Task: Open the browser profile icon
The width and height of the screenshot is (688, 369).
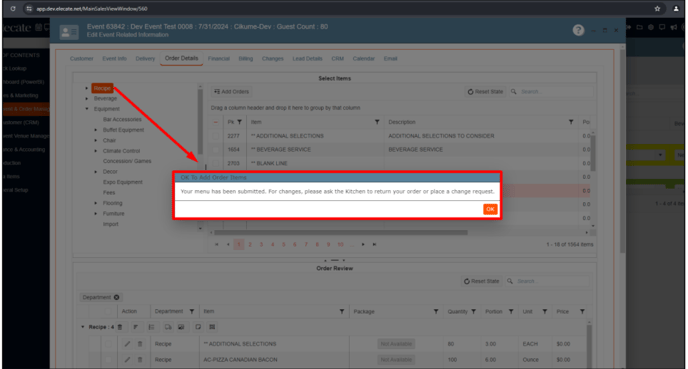Action: (x=676, y=8)
